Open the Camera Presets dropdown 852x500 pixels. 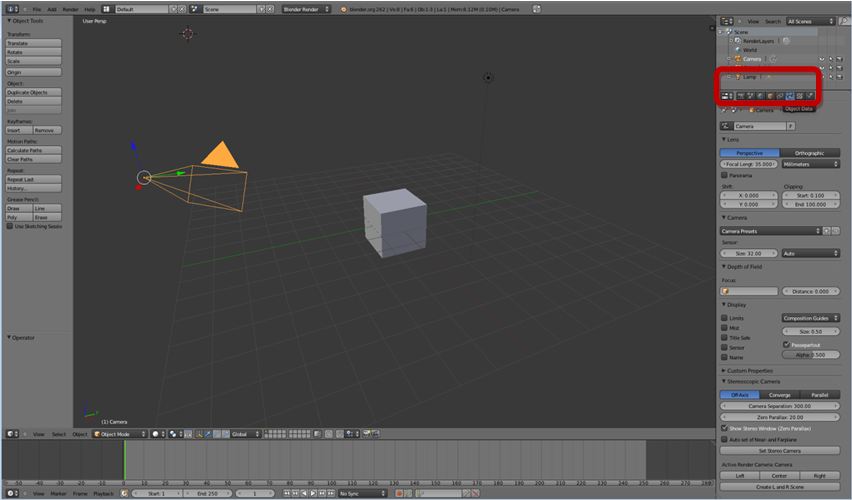[770, 231]
